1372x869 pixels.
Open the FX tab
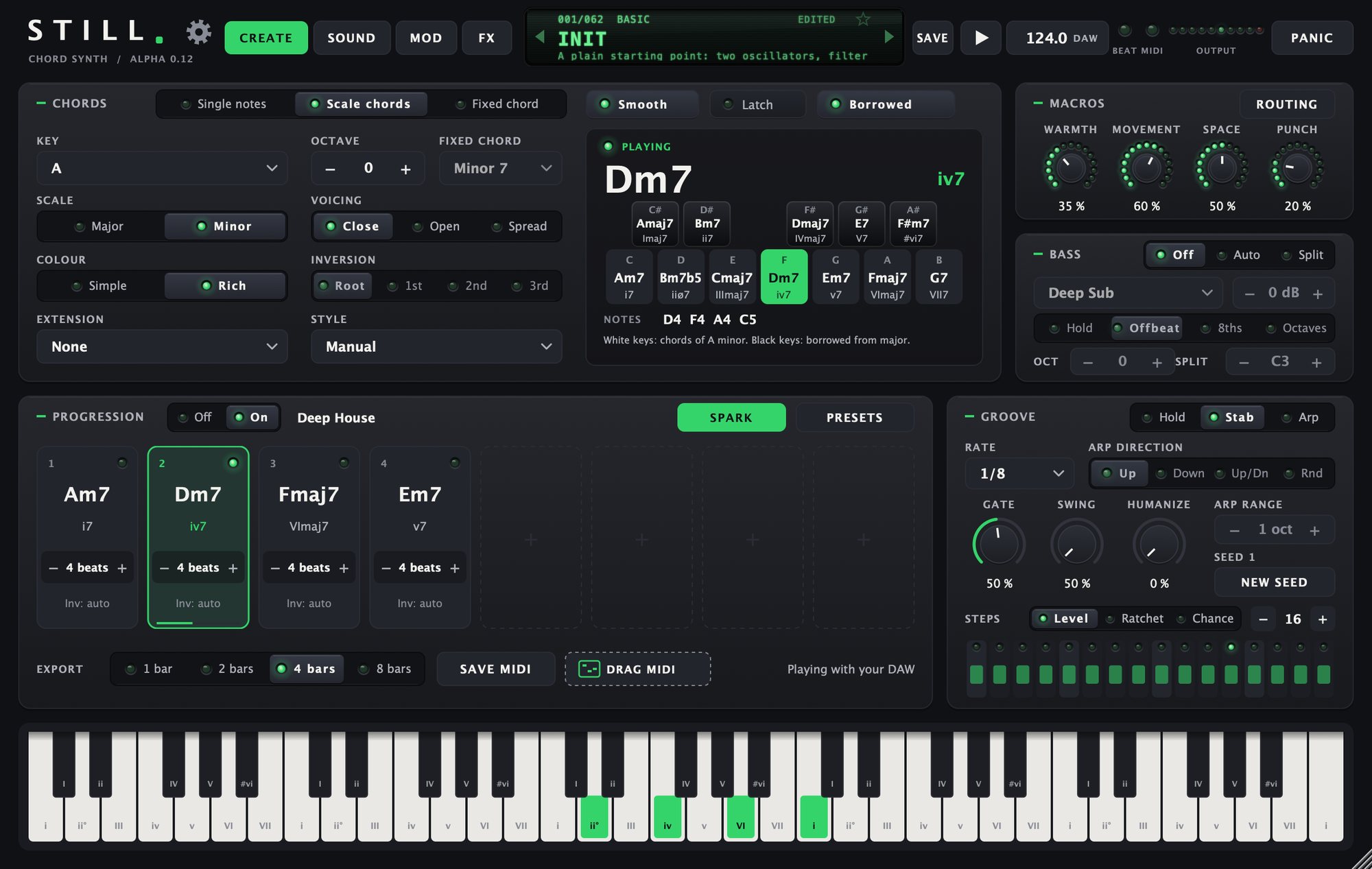[x=486, y=38]
